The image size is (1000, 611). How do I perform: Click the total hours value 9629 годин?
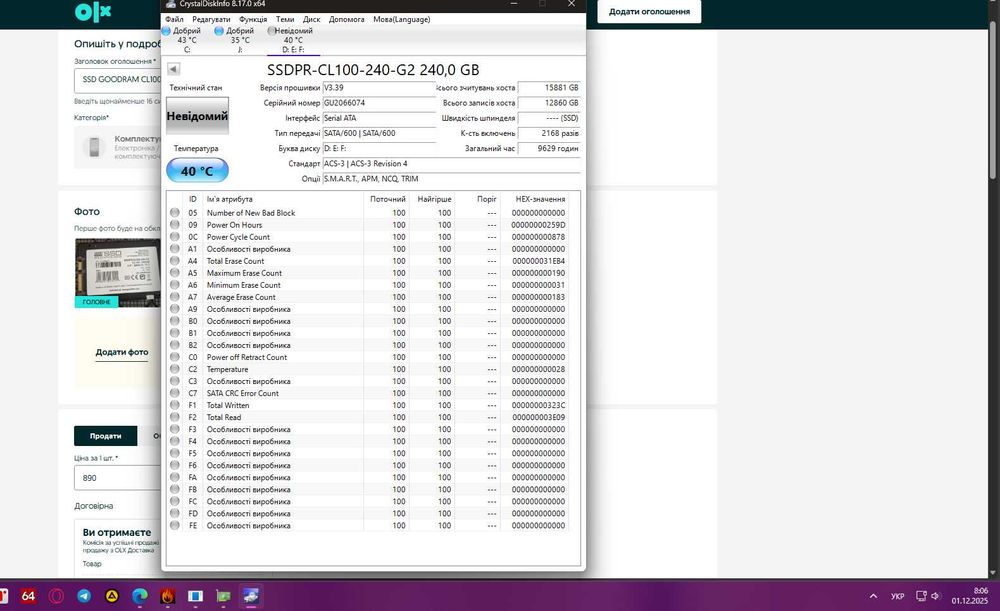(x=548, y=148)
